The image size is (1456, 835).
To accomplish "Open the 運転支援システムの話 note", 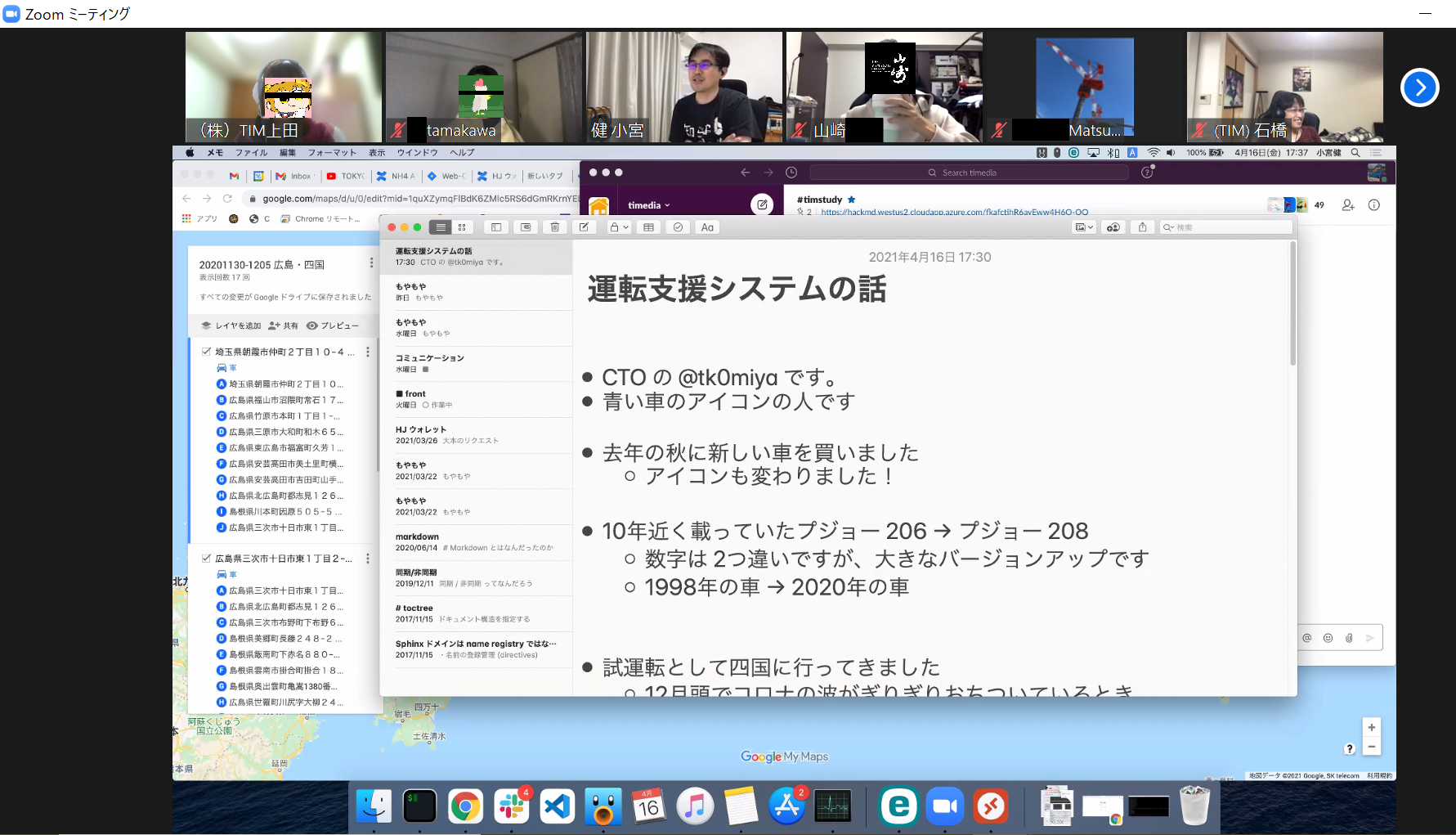I will click(x=476, y=257).
